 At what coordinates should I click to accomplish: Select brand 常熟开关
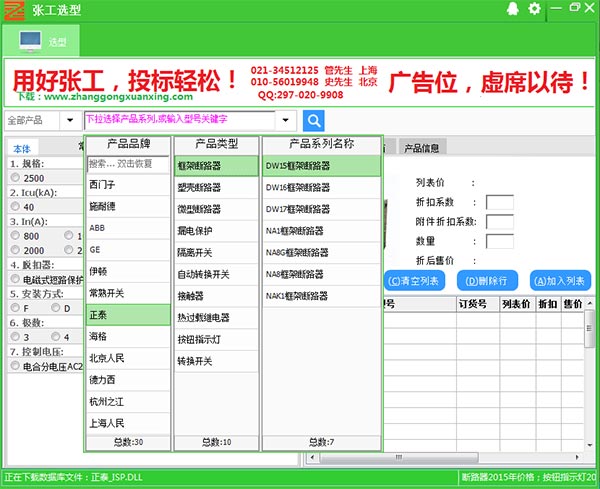pyautogui.click(x=128, y=293)
